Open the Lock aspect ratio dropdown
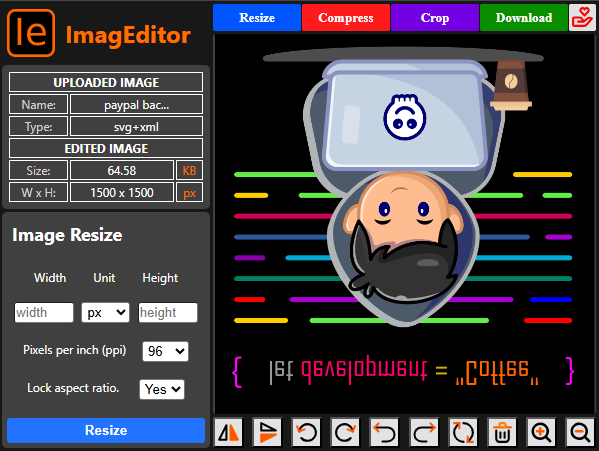Screen dimensions: 599x451 click(x=162, y=389)
